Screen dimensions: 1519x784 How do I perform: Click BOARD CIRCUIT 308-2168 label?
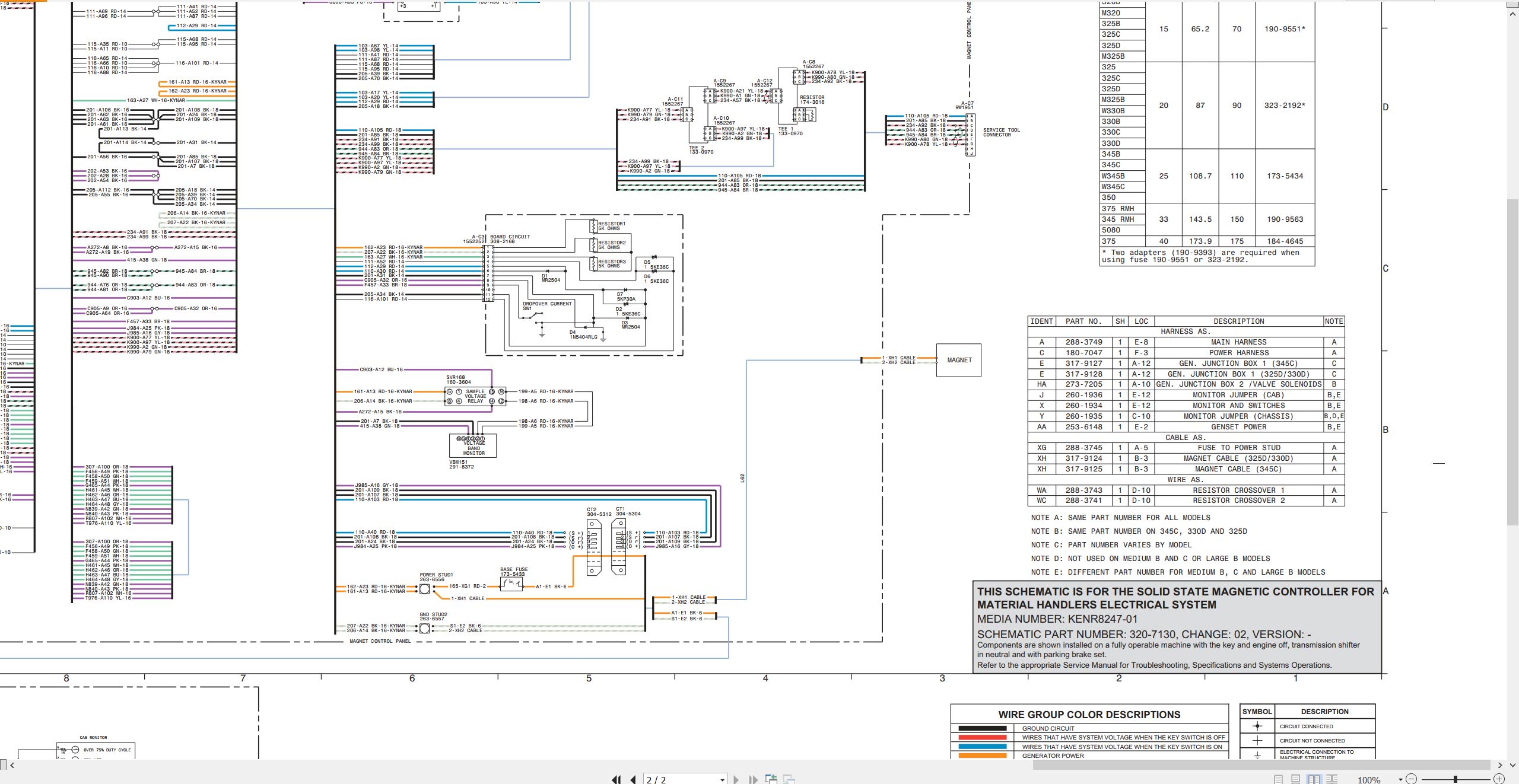coord(510,239)
